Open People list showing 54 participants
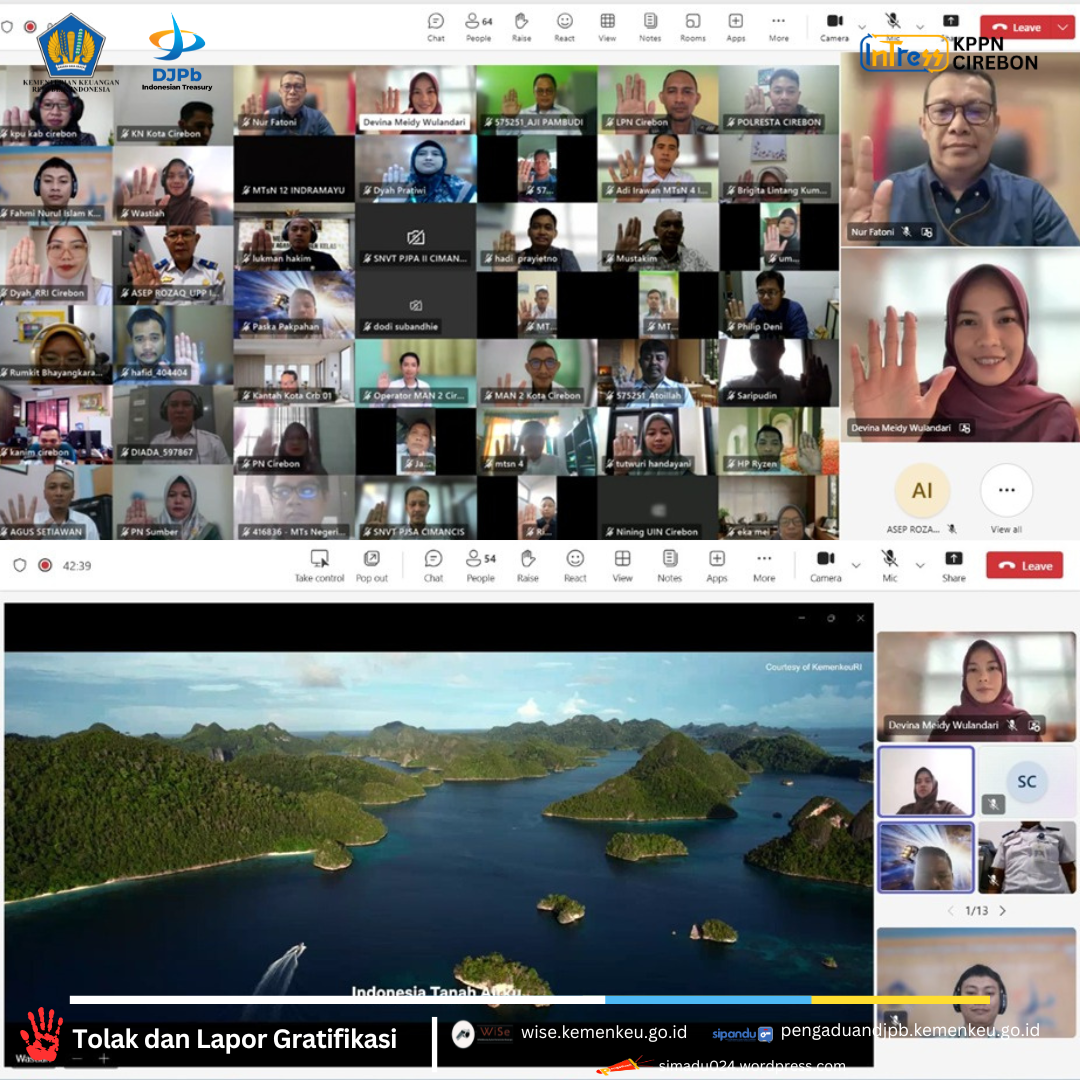 tap(480, 564)
